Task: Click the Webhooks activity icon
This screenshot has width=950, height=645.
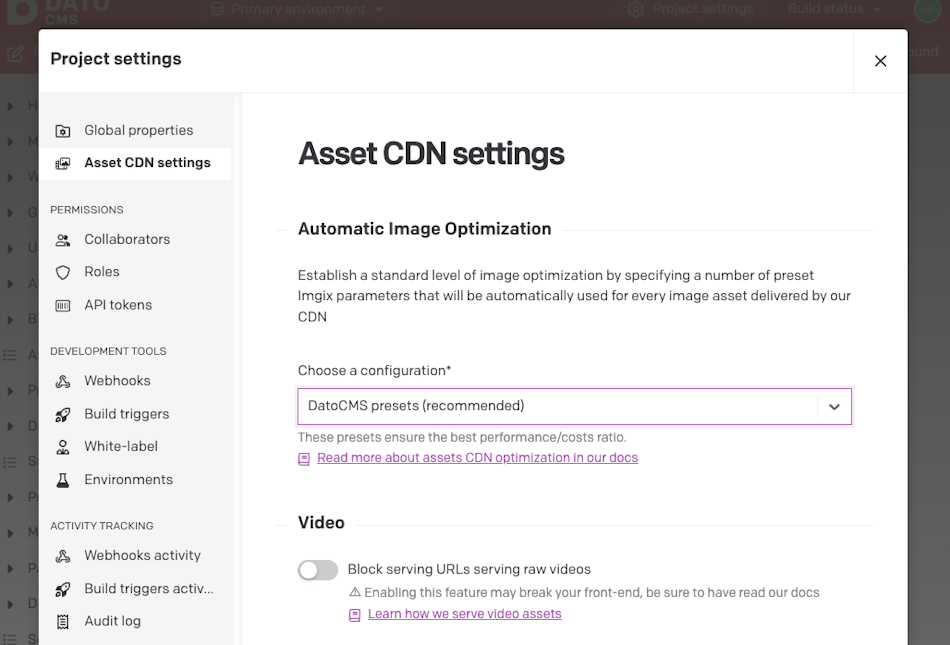Action: [x=62, y=555]
